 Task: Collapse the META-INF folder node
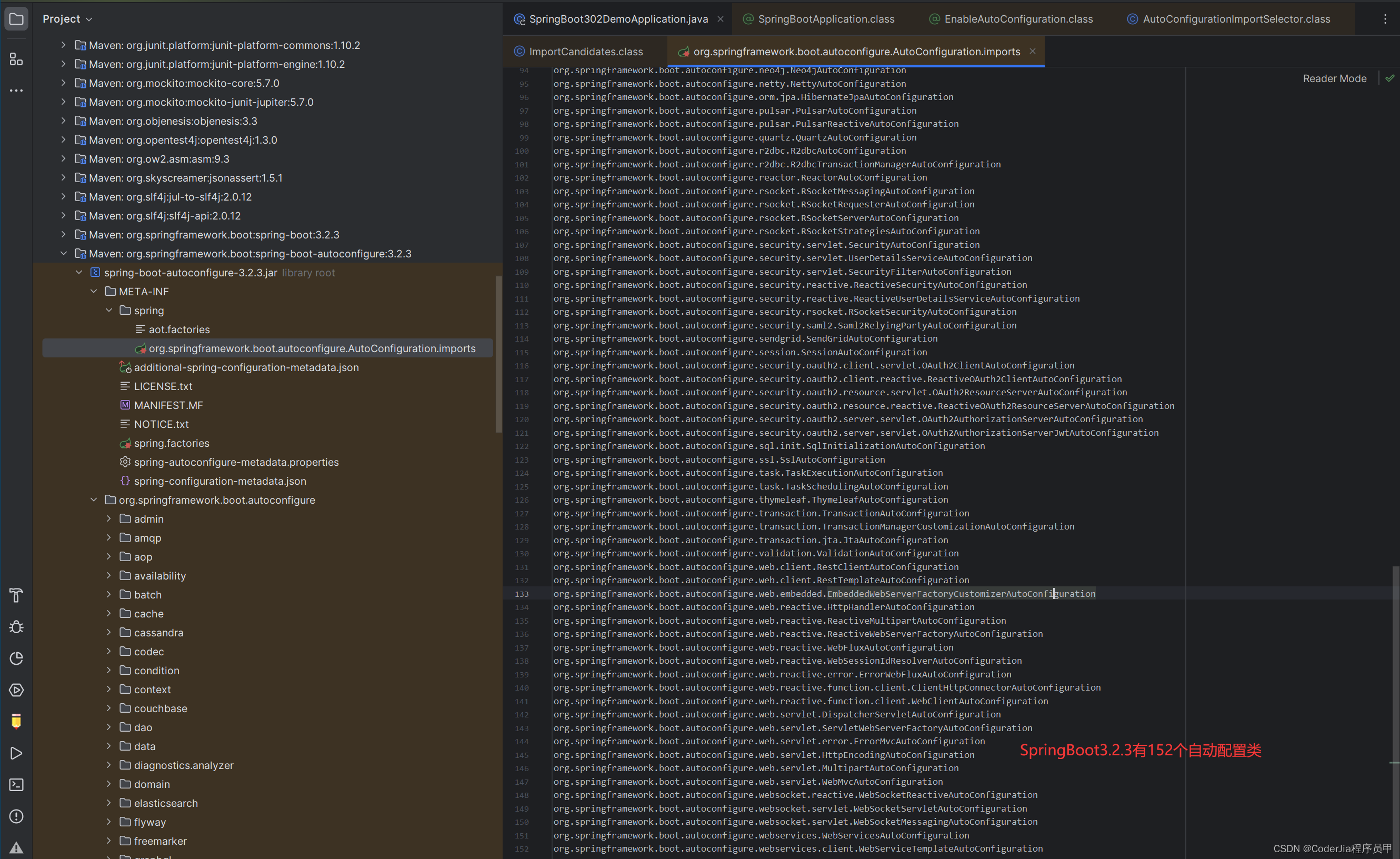tap(94, 292)
